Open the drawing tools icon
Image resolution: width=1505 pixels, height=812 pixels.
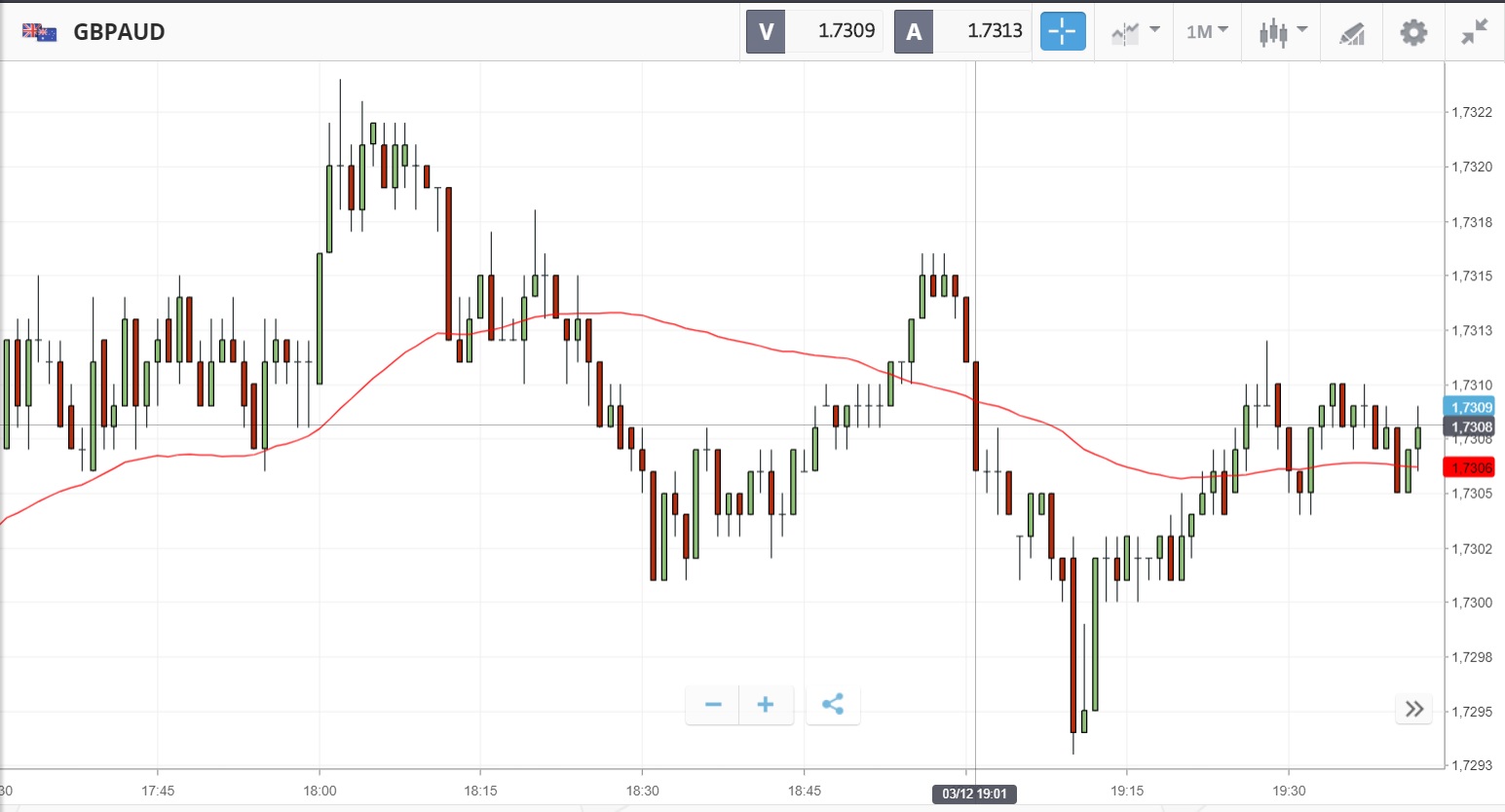(x=1351, y=34)
